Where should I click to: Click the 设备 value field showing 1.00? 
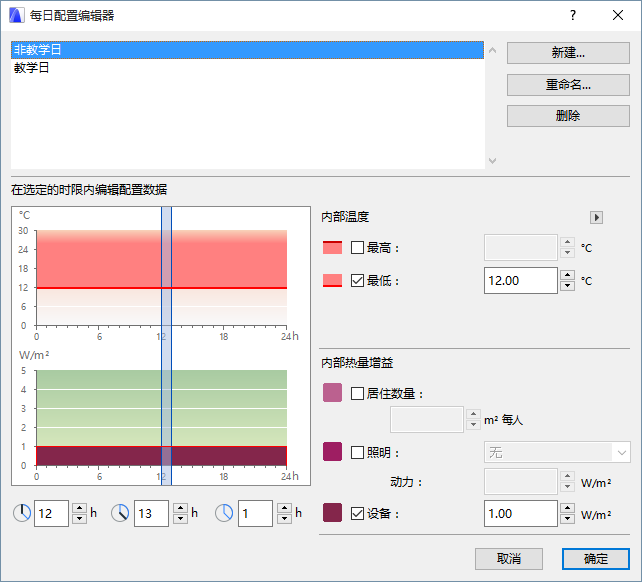click(520, 514)
